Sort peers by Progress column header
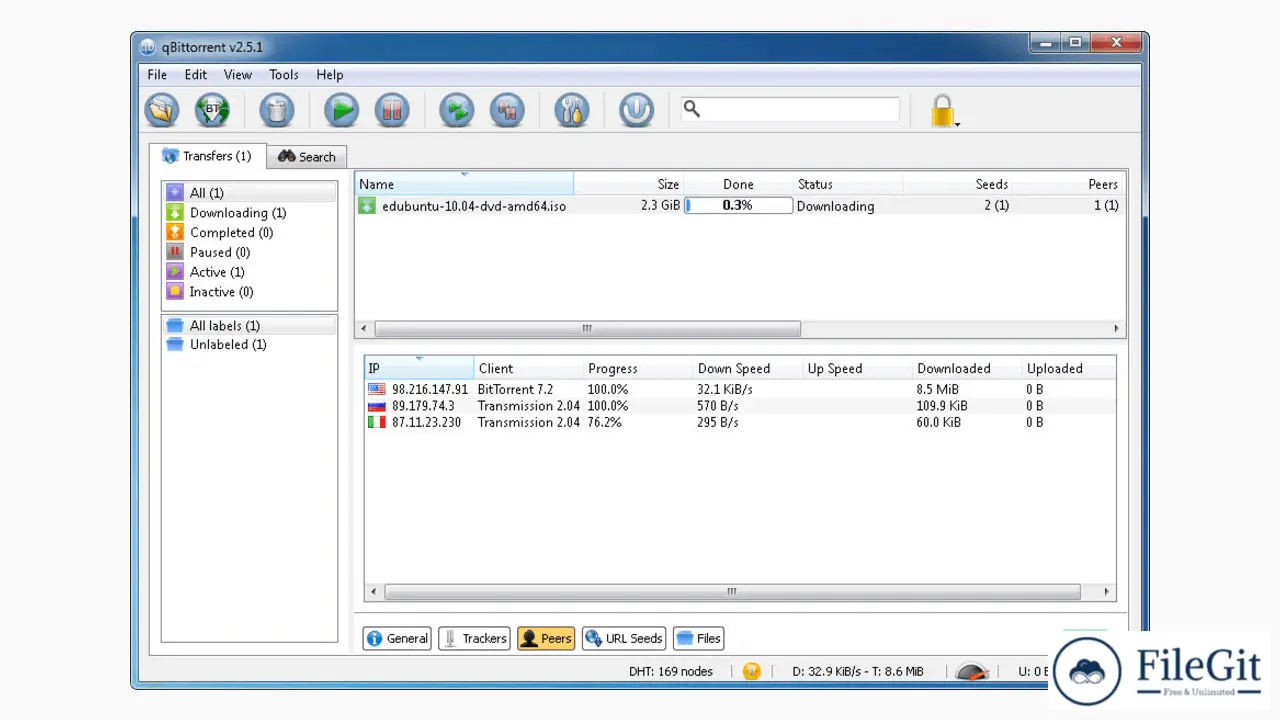1280x720 pixels. (638, 368)
